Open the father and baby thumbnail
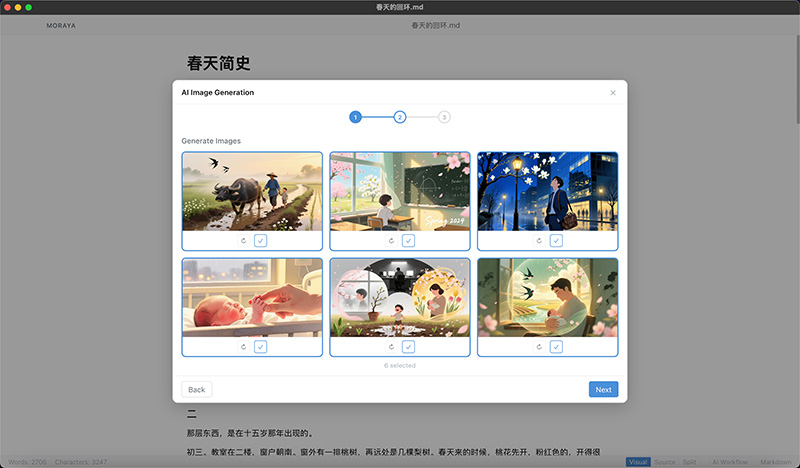800x468 pixels. [547, 297]
